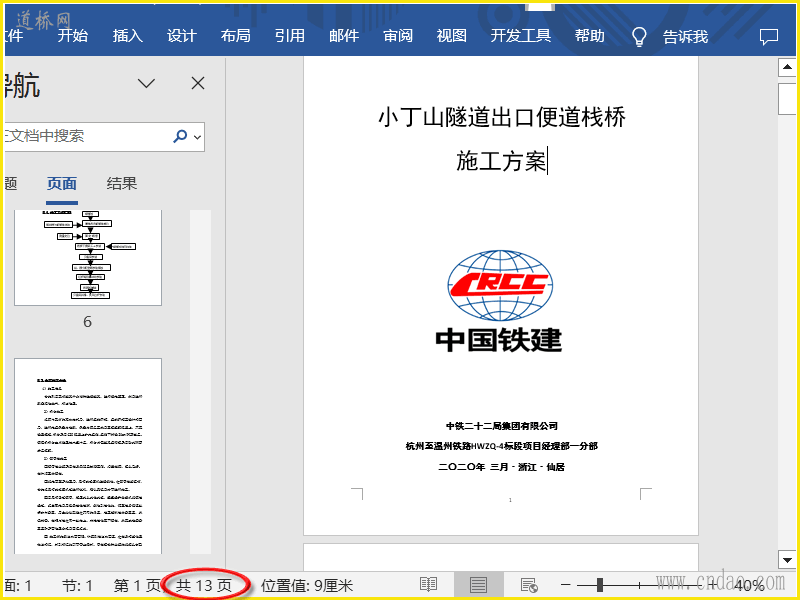Go to the 审阅 ribbon tab
The height and width of the screenshot is (600, 800).
click(398, 36)
